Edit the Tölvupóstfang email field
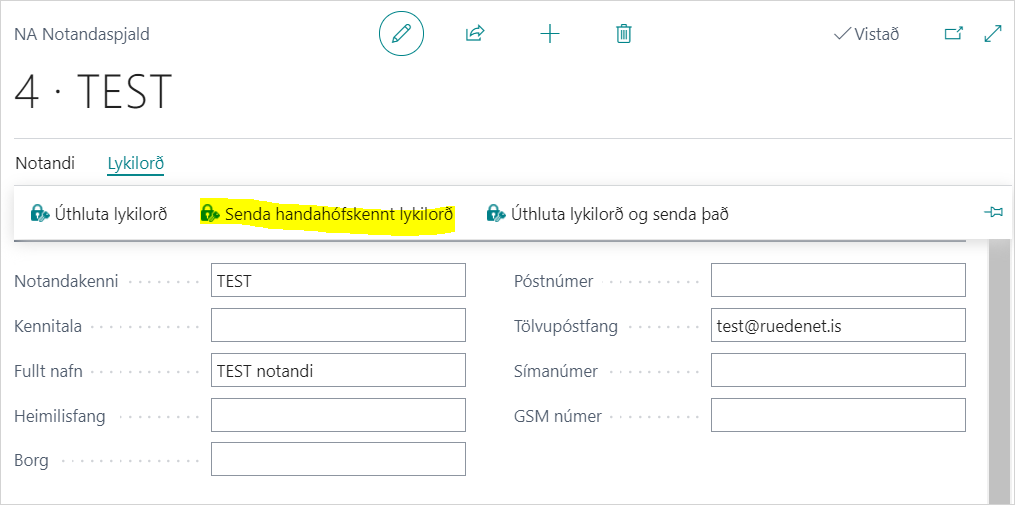The height and width of the screenshot is (505, 1015). pos(838,326)
